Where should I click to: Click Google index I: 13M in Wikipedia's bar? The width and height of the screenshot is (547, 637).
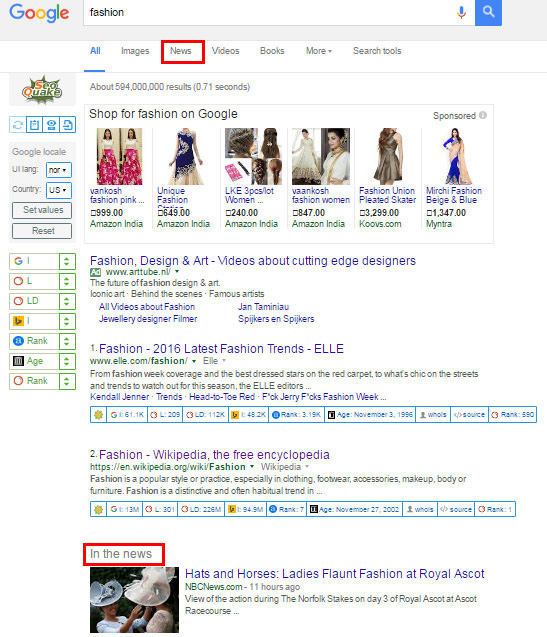125,509
